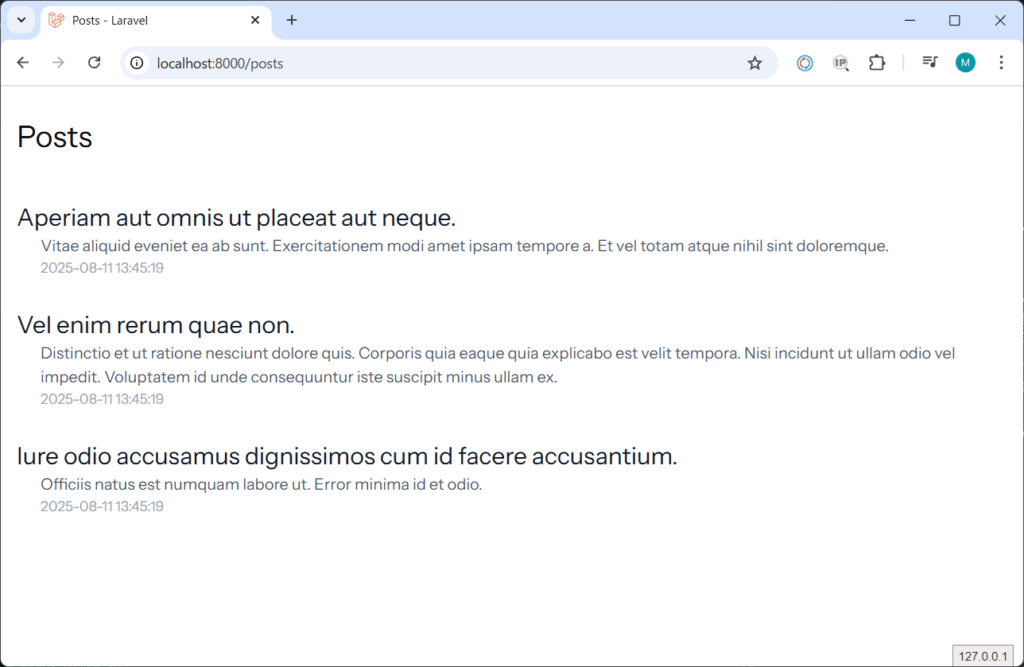Click the address bar showing localhost:8000/posts
Viewport: 1024px width, 667px height.
440,63
